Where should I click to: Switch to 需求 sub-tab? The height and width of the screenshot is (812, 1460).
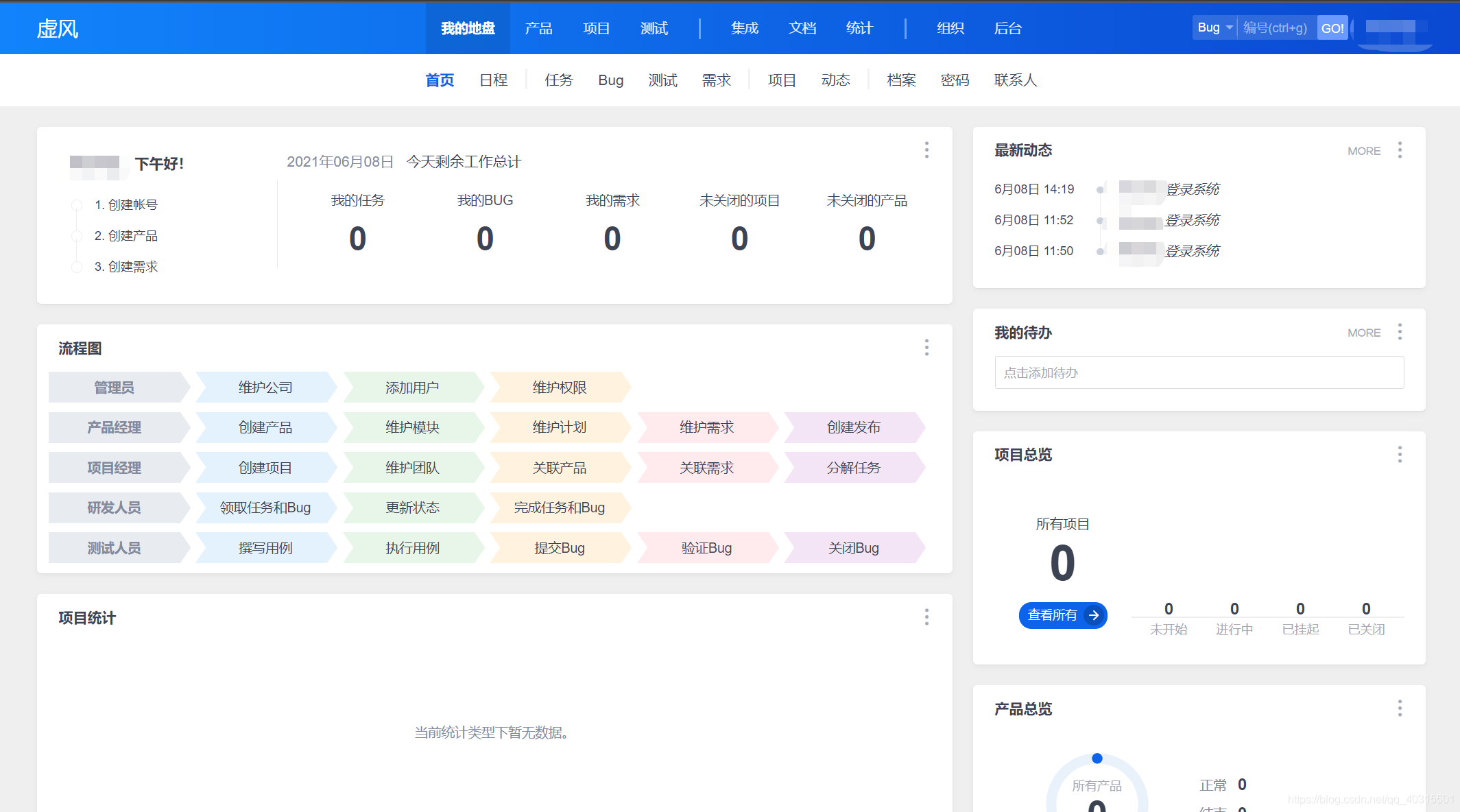coord(716,80)
